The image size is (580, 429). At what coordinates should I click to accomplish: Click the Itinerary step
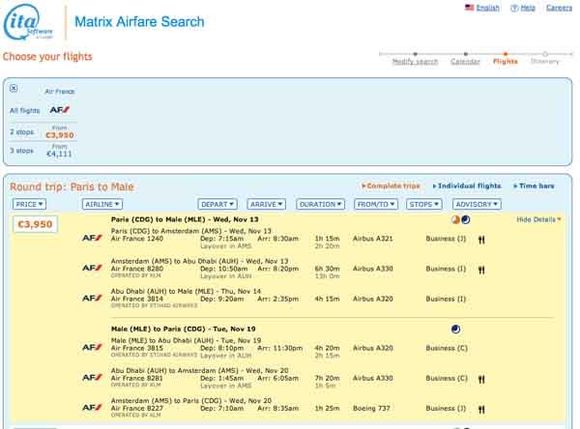pos(544,61)
